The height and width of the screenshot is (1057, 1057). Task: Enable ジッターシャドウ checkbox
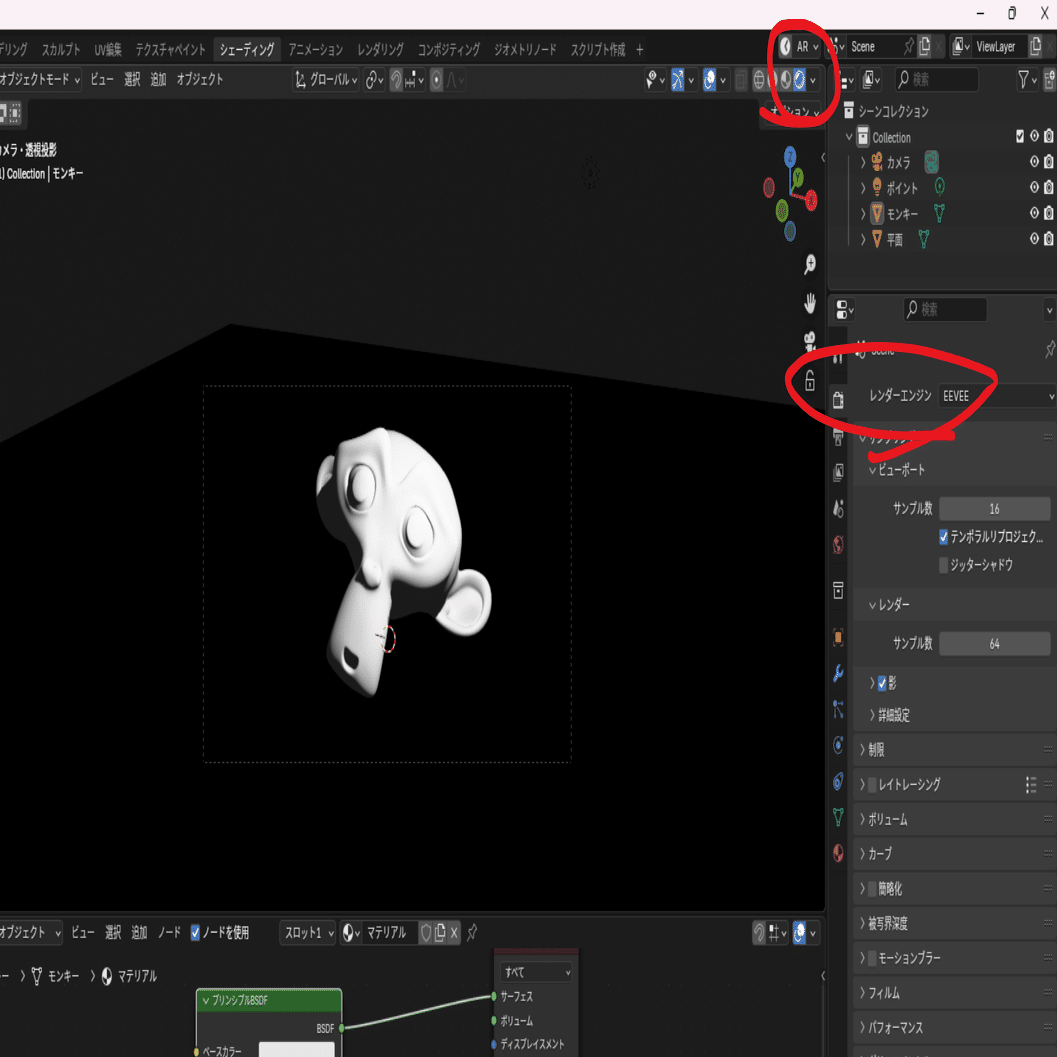(944, 565)
